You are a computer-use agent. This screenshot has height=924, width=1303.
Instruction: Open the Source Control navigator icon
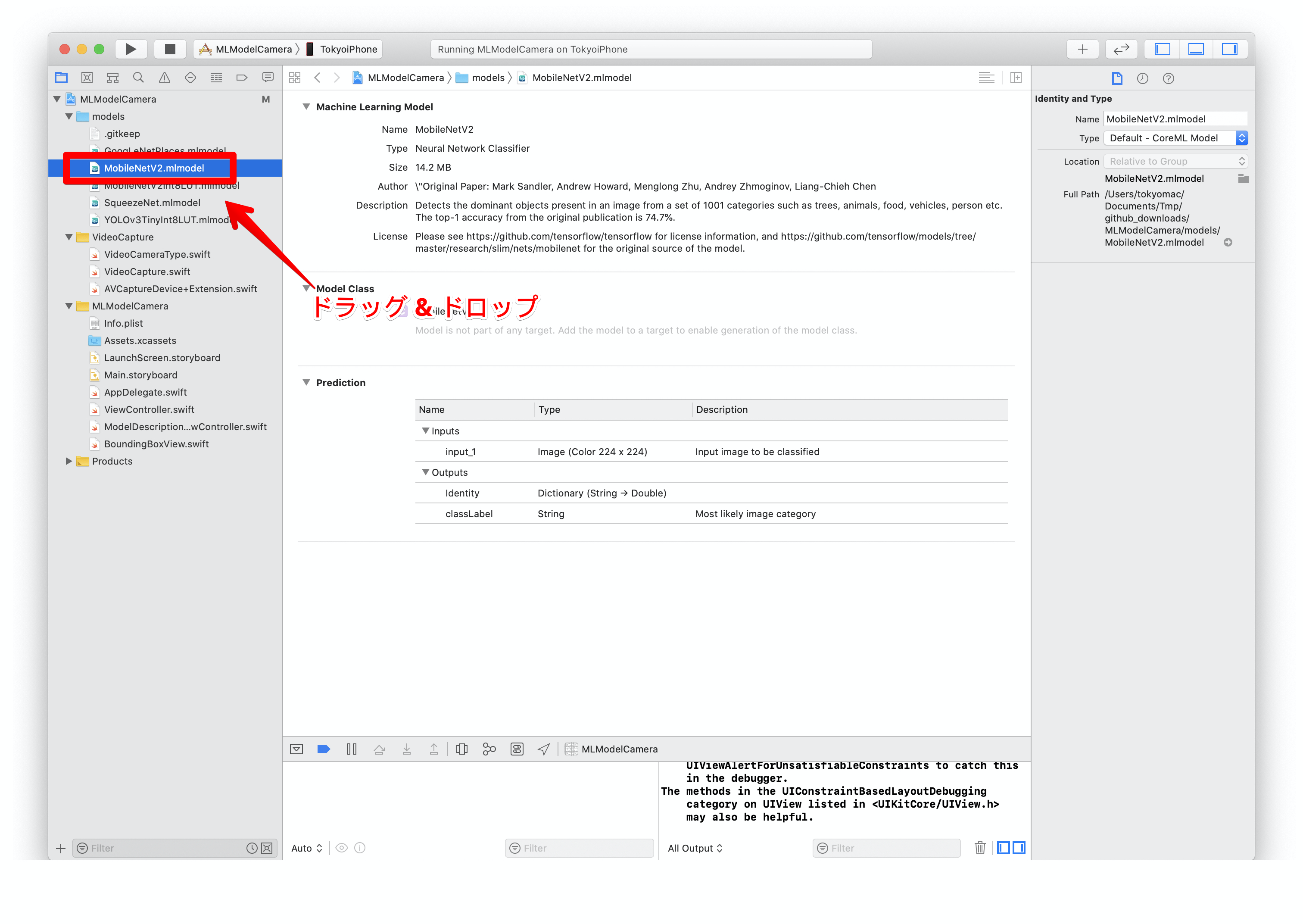[87, 78]
